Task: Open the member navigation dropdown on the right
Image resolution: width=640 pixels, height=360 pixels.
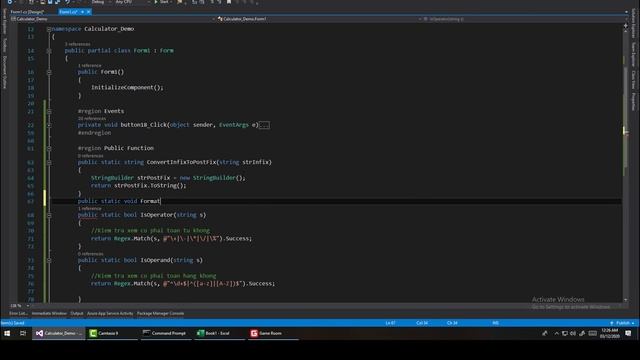Action: click(524, 19)
